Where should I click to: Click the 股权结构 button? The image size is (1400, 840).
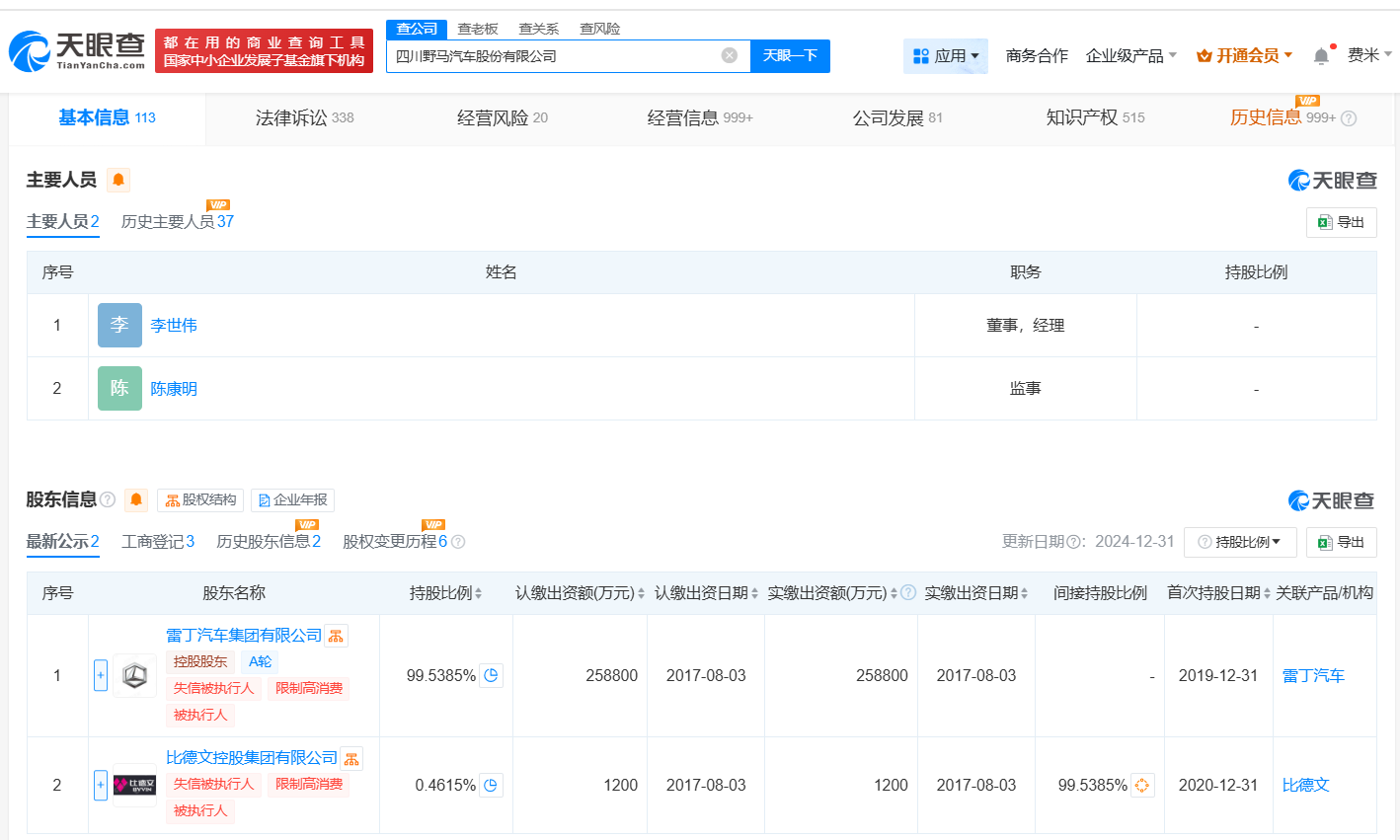tap(200, 500)
